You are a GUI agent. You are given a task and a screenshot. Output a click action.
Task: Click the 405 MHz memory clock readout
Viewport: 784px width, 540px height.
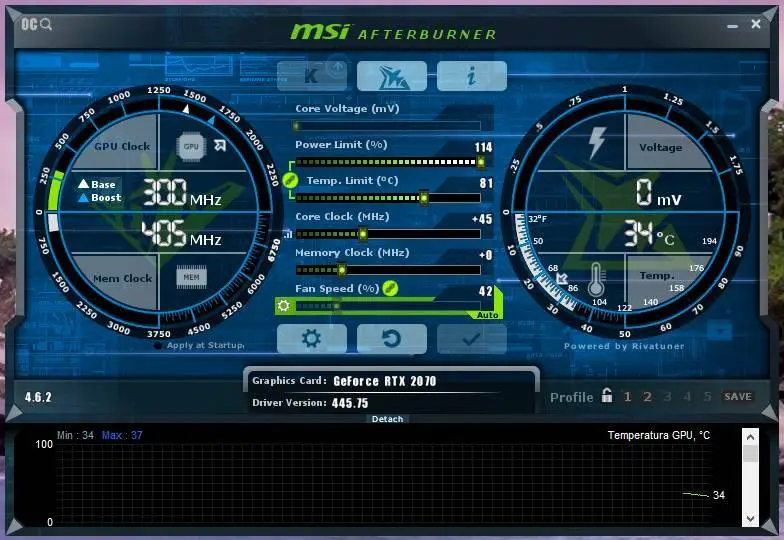(x=182, y=234)
